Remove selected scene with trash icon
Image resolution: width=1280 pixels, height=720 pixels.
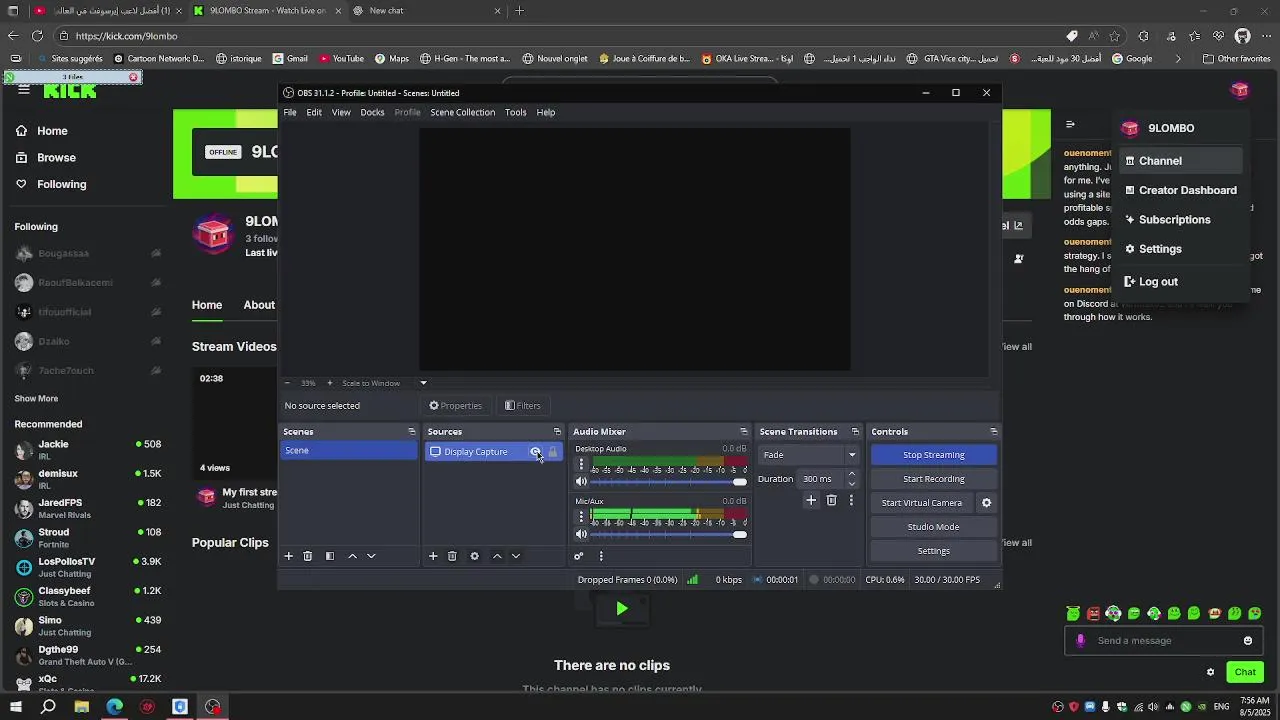coord(308,556)
